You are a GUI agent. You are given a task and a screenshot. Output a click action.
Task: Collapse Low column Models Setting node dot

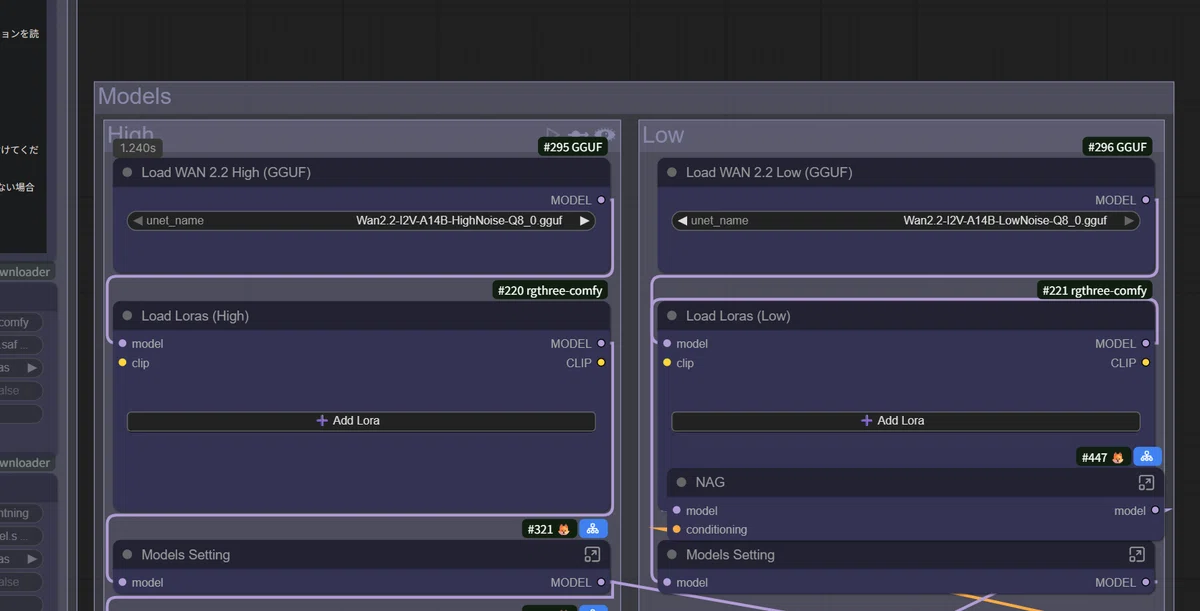coord(672,554)
